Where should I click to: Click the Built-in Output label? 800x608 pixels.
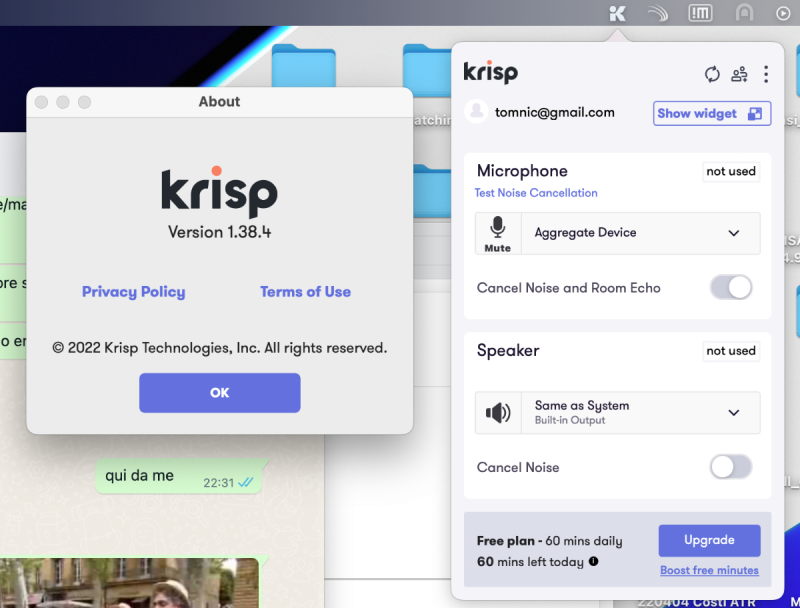(570, 420)
